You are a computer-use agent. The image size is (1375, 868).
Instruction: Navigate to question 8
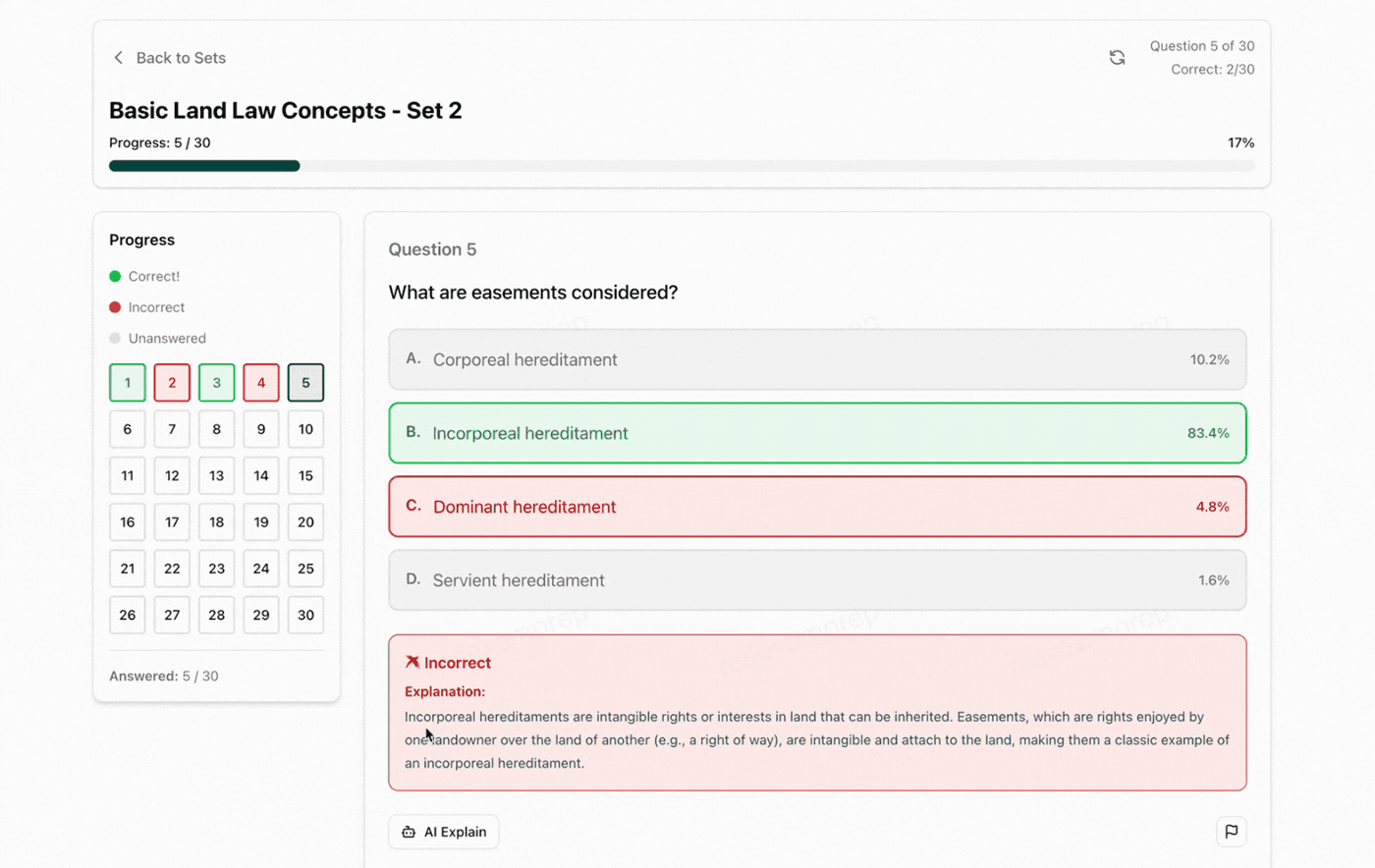(x=217, y=429)
